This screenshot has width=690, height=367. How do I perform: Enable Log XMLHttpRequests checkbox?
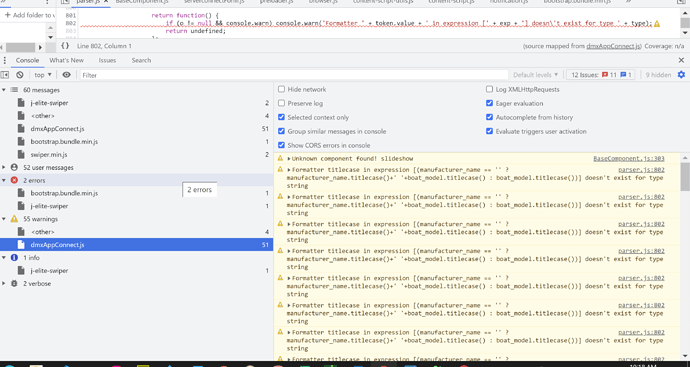click(x=489, y=89)
